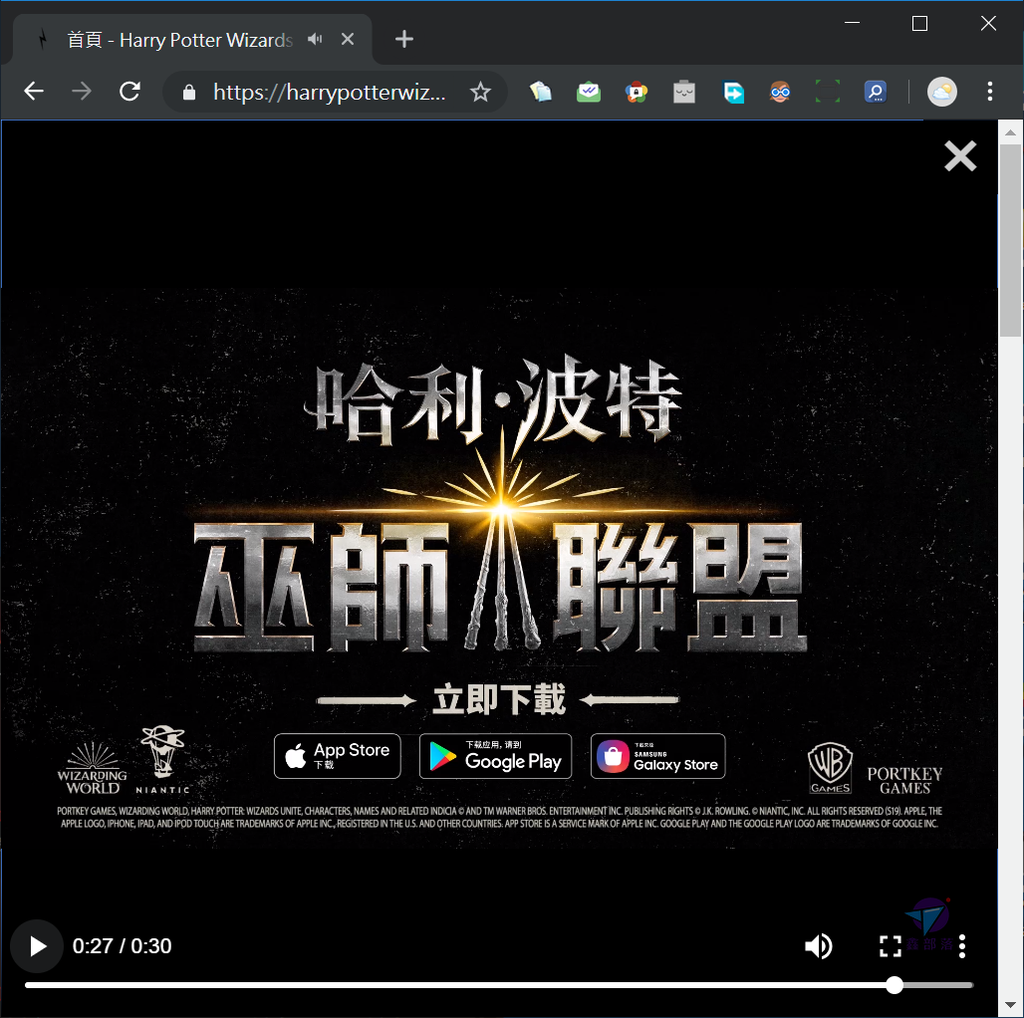Open the Google Play download badge

click(x=496, y=756)
